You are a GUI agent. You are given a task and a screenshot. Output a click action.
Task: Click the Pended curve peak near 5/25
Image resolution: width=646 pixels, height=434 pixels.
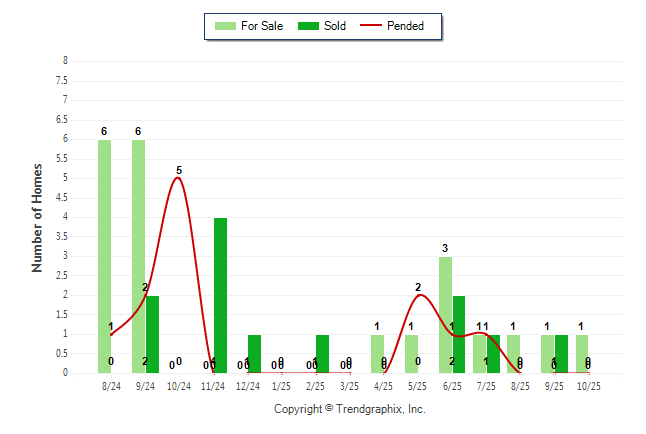pyautogui.click(x=419, y=295)
